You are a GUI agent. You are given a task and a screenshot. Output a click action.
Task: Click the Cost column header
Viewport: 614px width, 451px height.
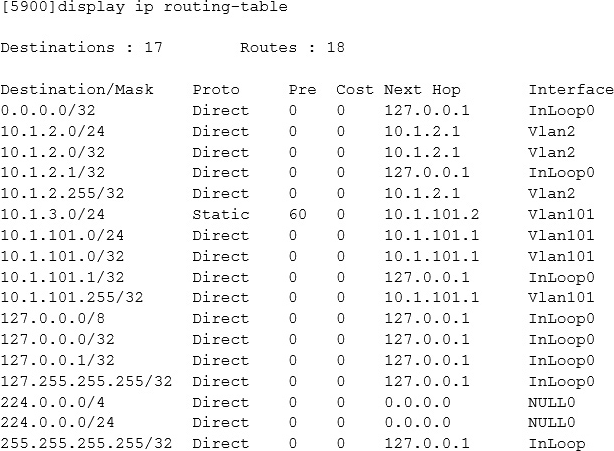(355, 90)
